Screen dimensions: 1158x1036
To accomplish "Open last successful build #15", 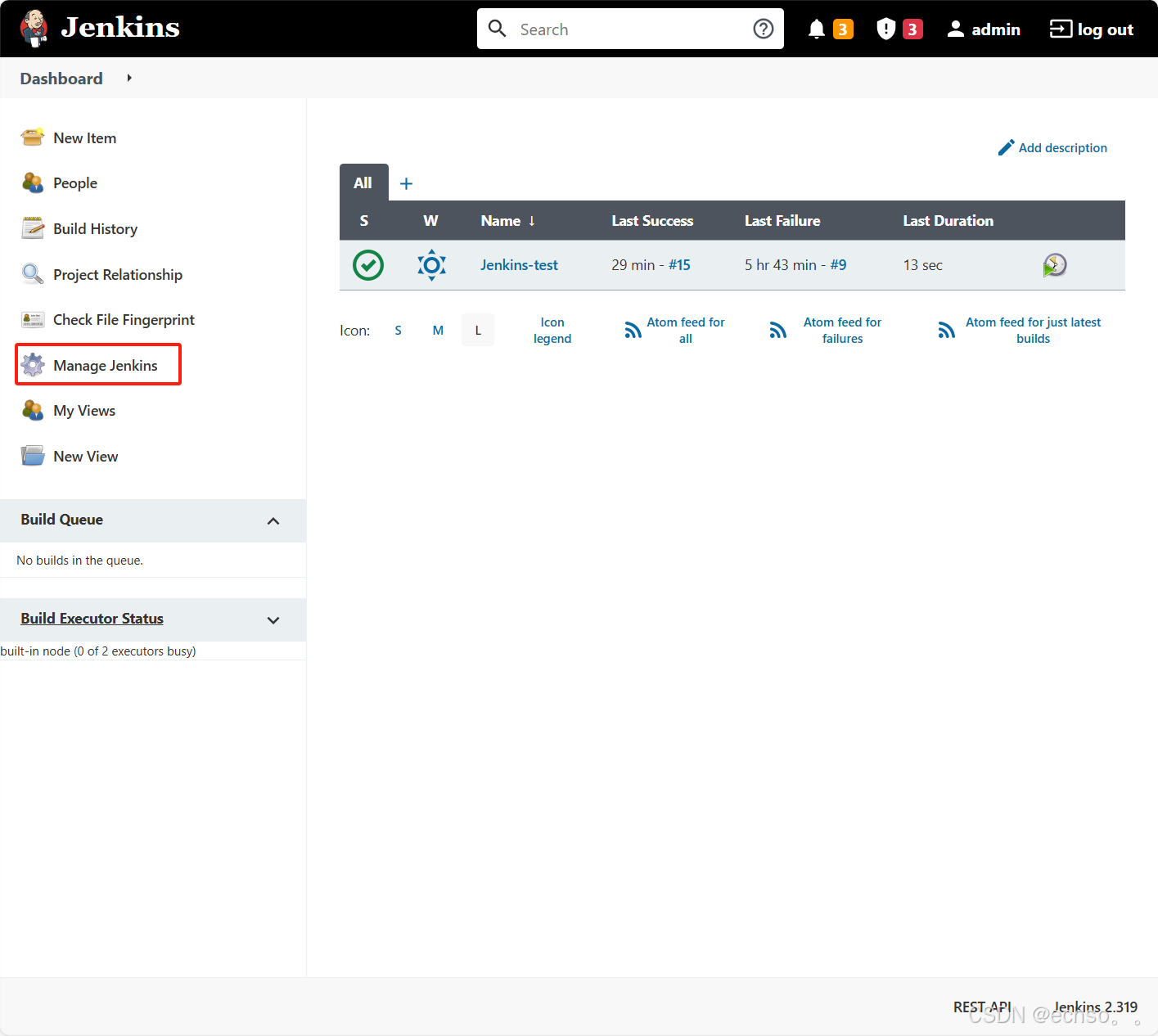I will coord(679,265).
